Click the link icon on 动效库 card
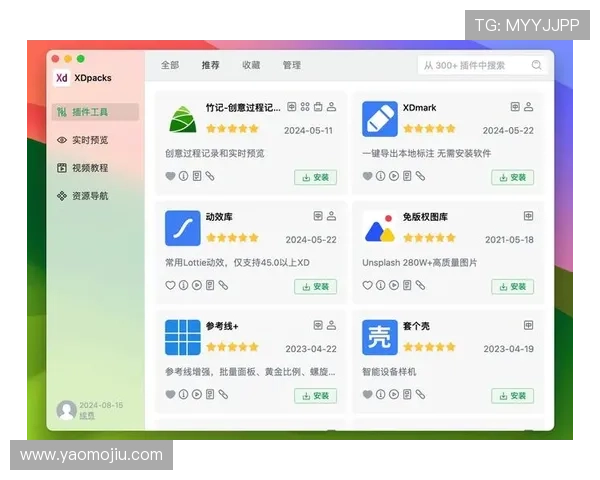 (x=223, y=285)
